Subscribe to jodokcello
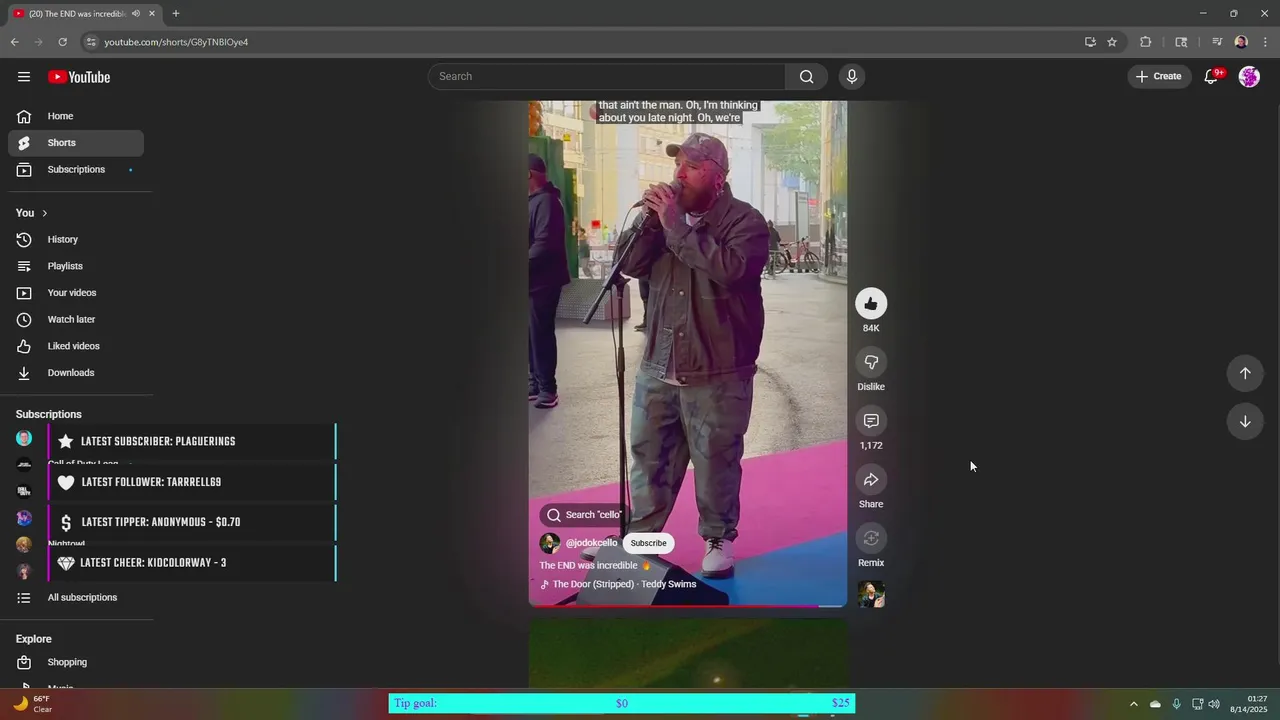The width and height of the screenshot is (1280, 720). [x=648, y=543]
